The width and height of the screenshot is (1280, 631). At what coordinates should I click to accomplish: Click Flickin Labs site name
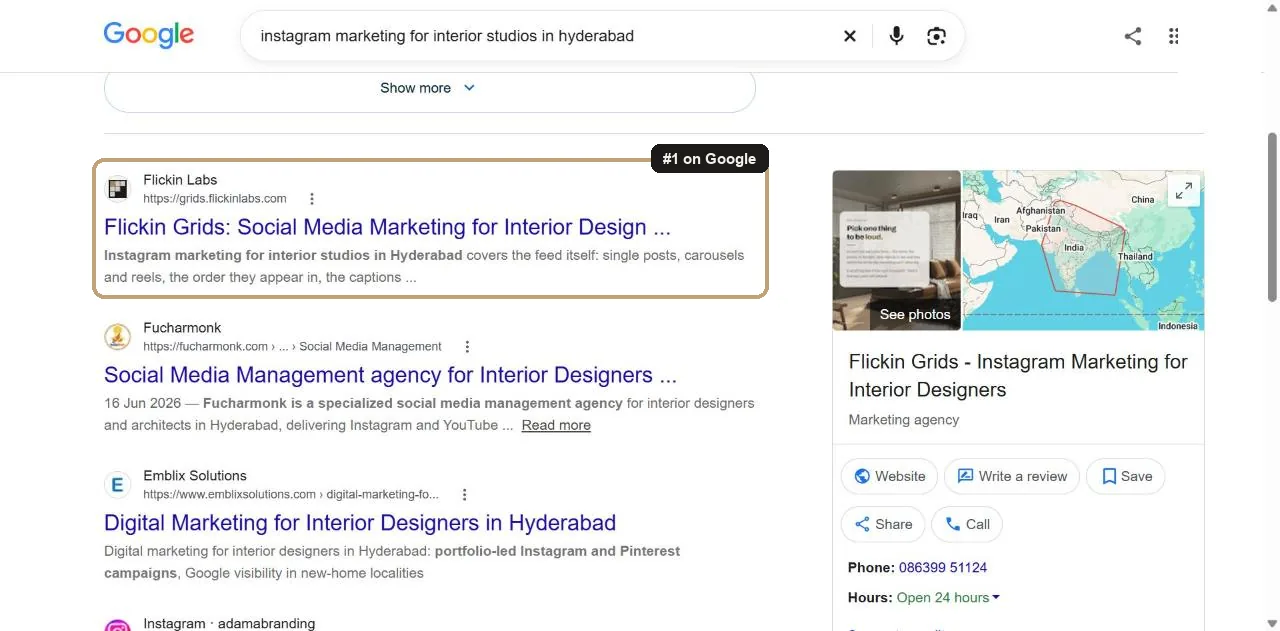(180, 180)
